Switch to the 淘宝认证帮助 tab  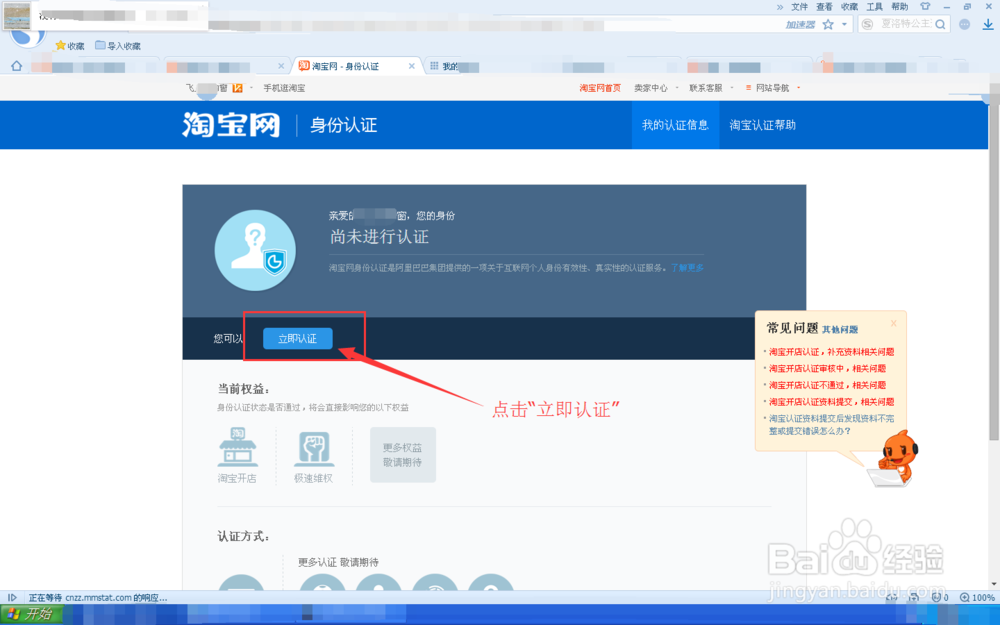click(764, 125)
